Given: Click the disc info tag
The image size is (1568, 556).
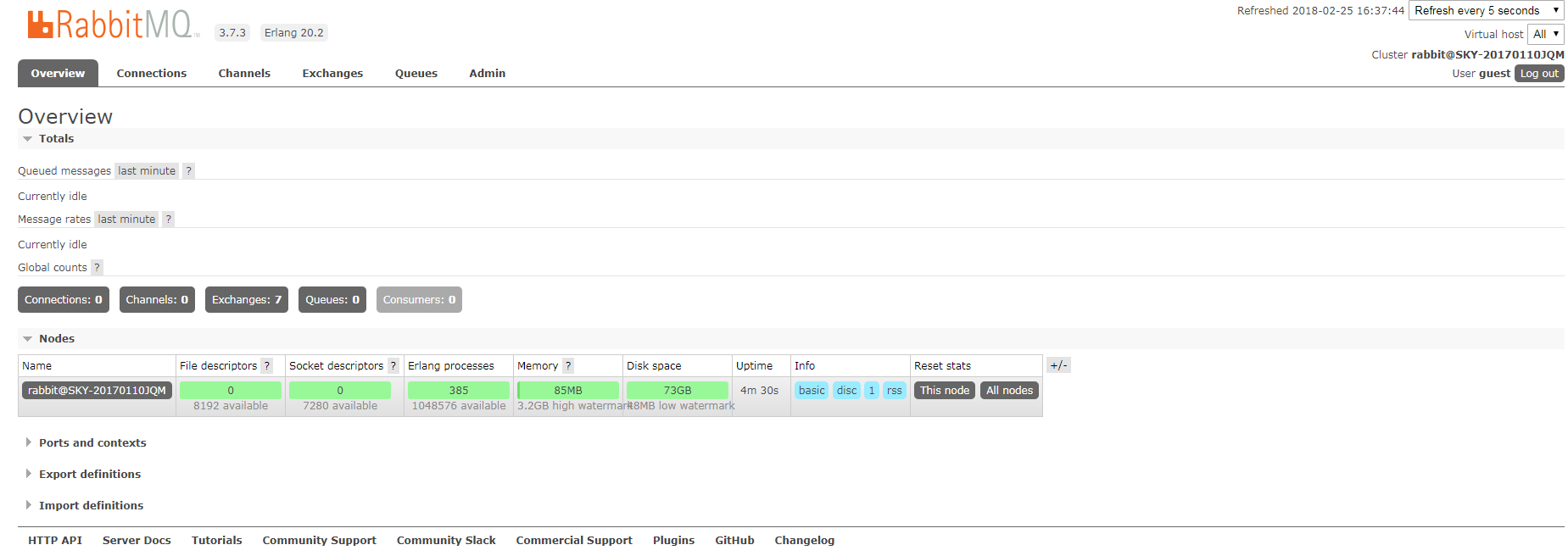Looking at the screenshot, I should [846, 391].
